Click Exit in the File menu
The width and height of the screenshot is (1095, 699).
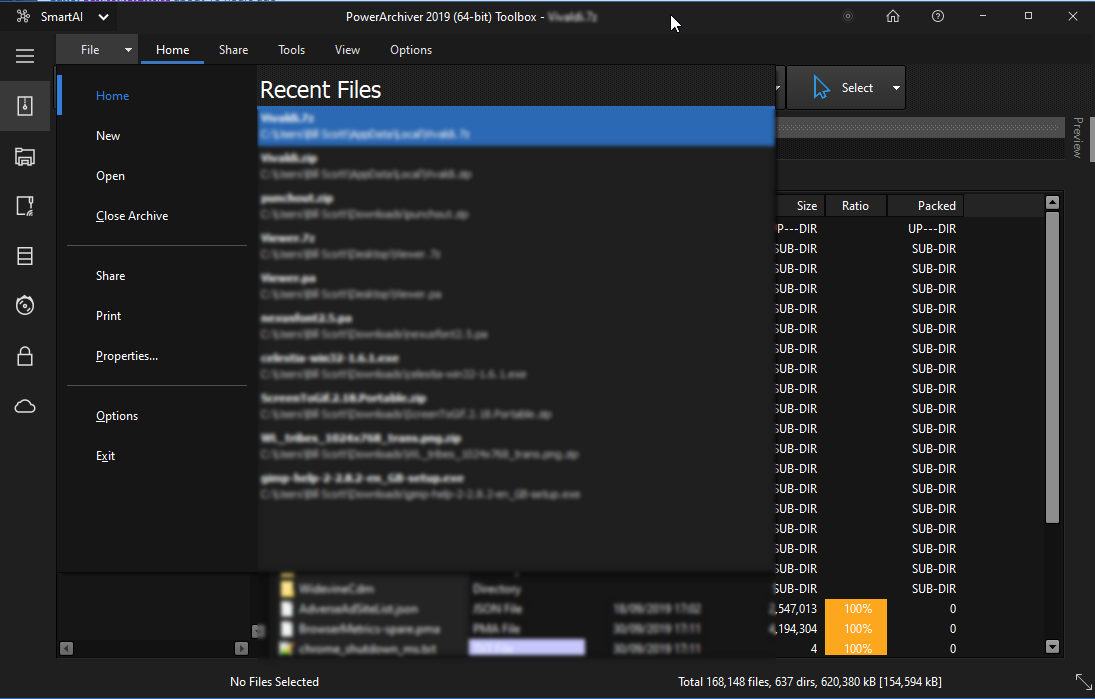(x=105, y=456)
